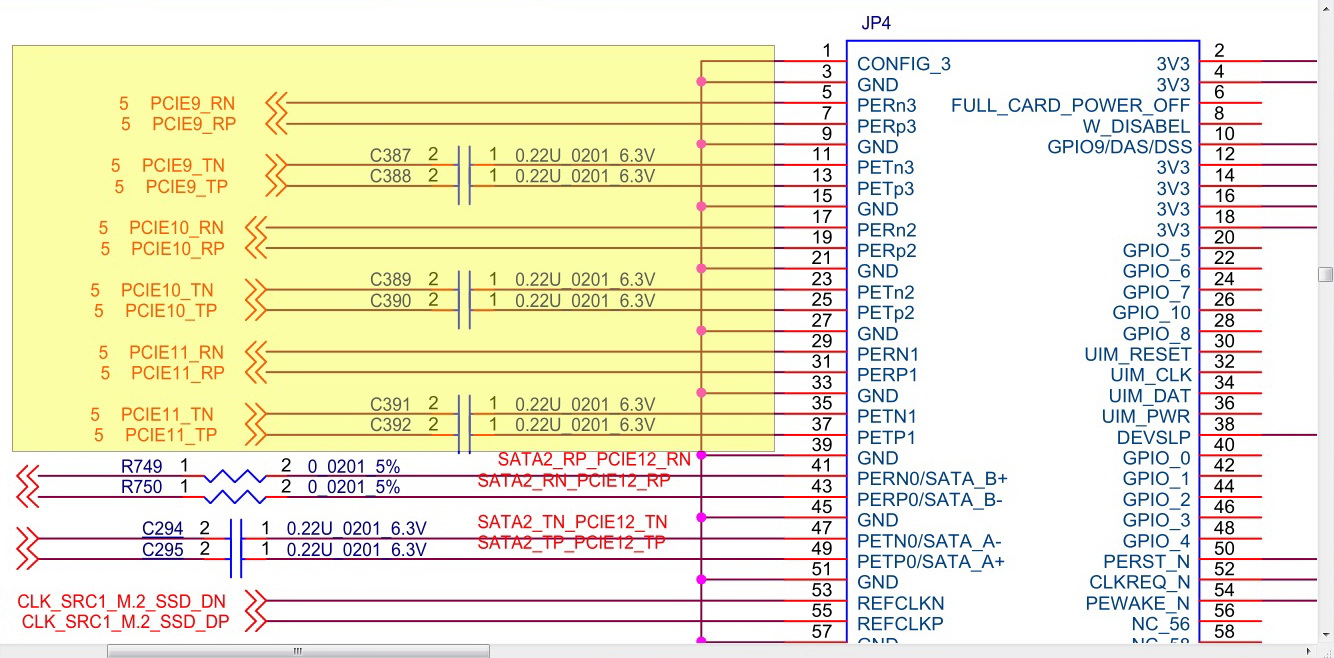Select the GPIO9/DAS/DSS pin label
The width and height of the screenshot is (1334, 658).
(x=1120, y=146)
